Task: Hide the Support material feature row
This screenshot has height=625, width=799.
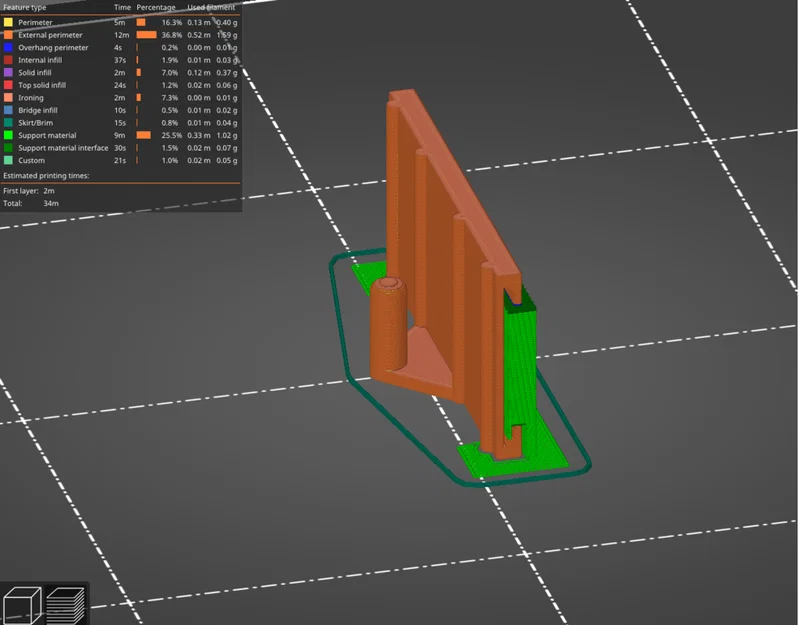Action: (x=121, y=135)
